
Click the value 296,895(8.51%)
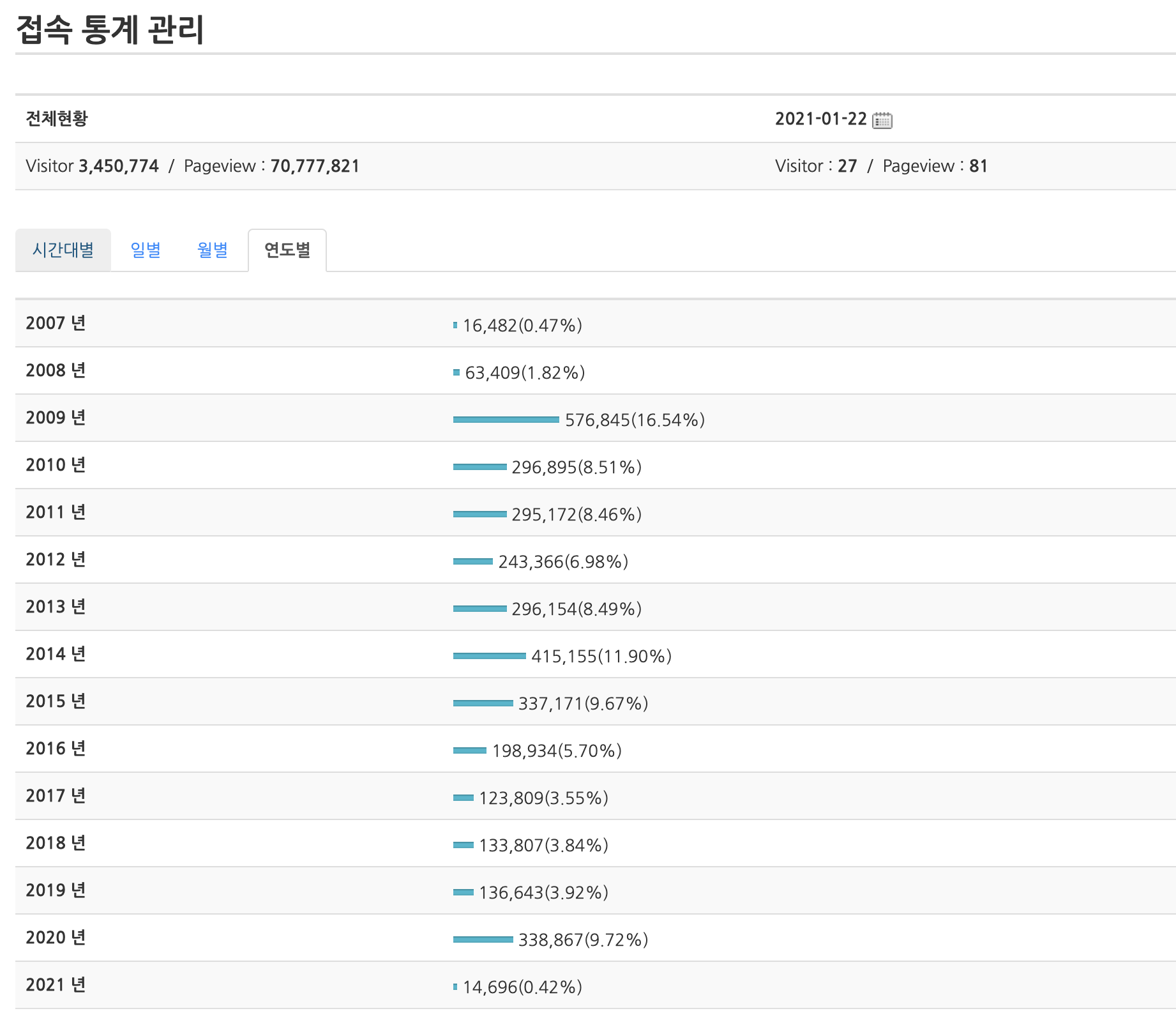tap(577, 468)
